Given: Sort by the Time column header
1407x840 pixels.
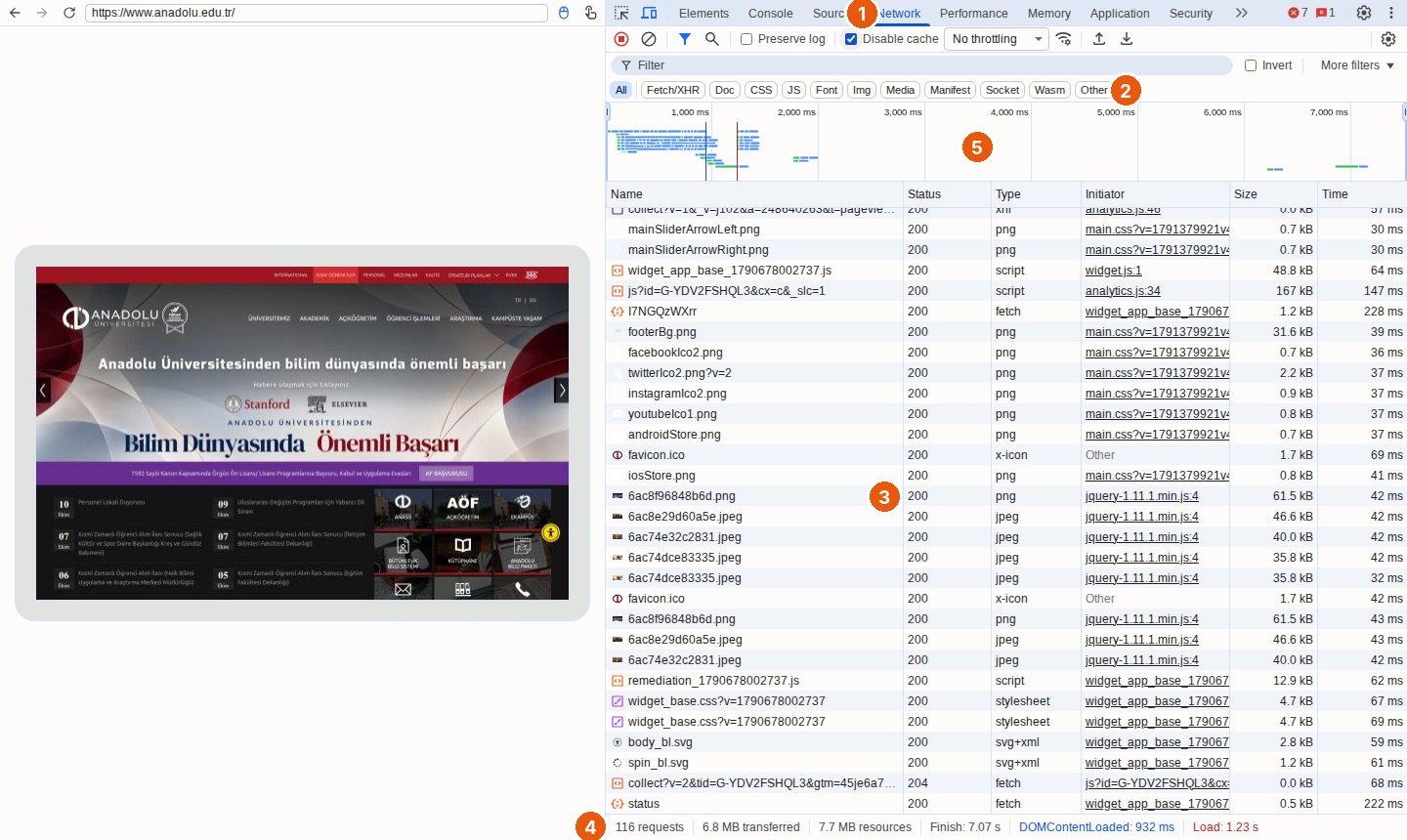Looking at the screenshot, I should 1361,194.
